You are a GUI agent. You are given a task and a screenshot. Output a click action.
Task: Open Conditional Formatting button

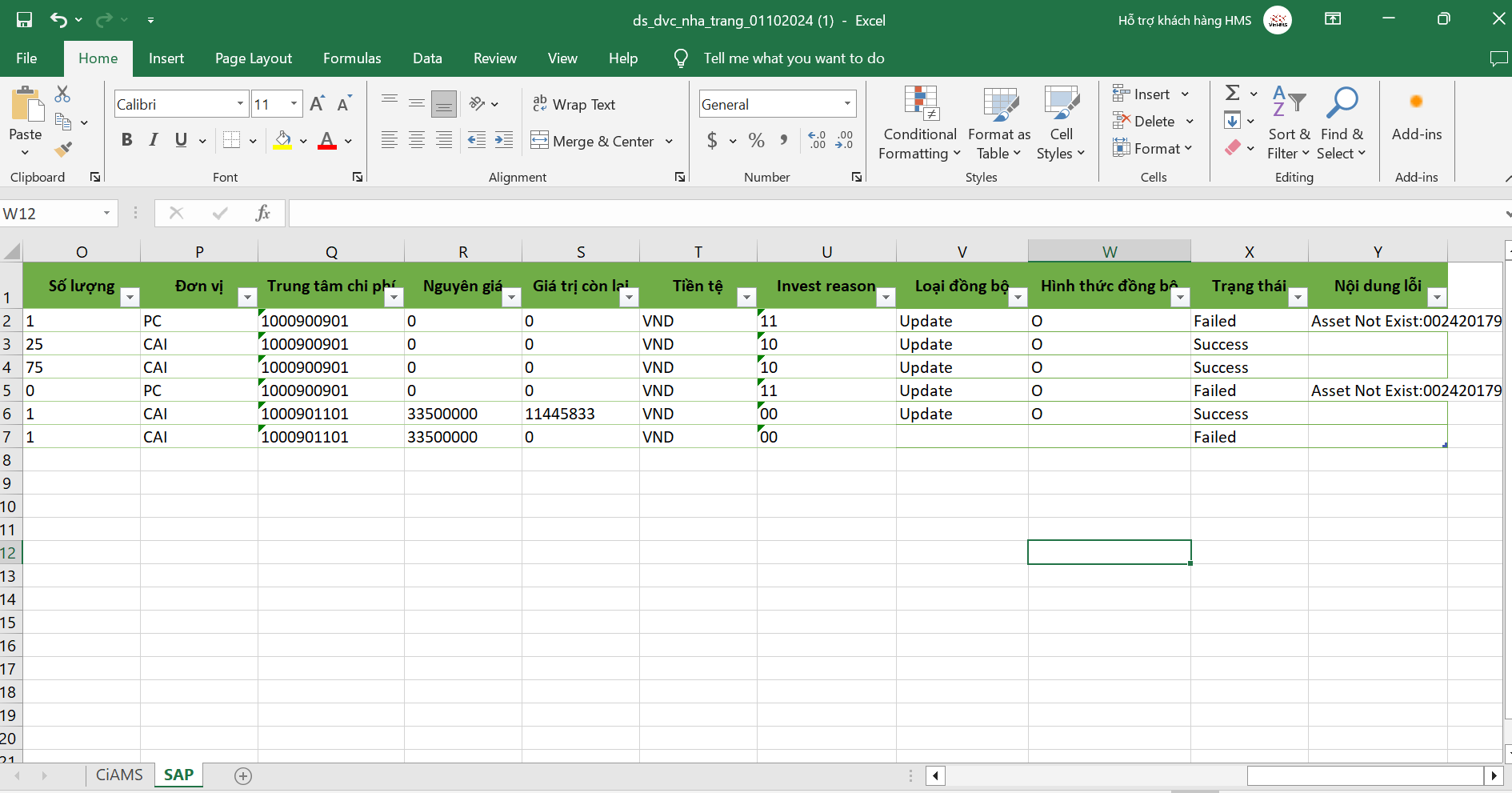[920, 124]
